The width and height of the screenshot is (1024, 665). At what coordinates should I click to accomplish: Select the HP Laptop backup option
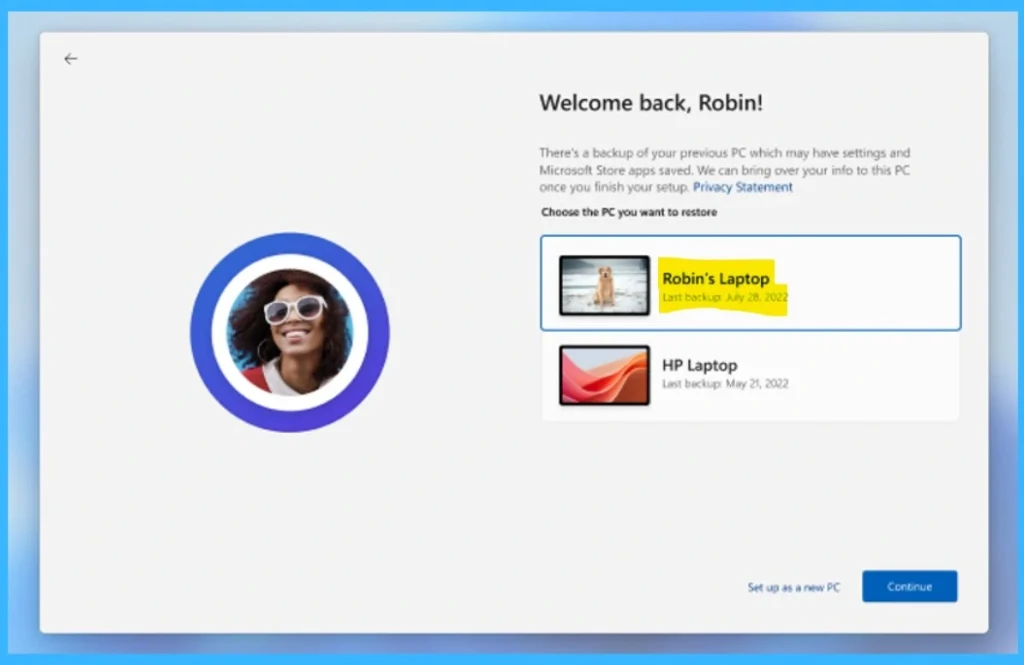pos(750,377)
